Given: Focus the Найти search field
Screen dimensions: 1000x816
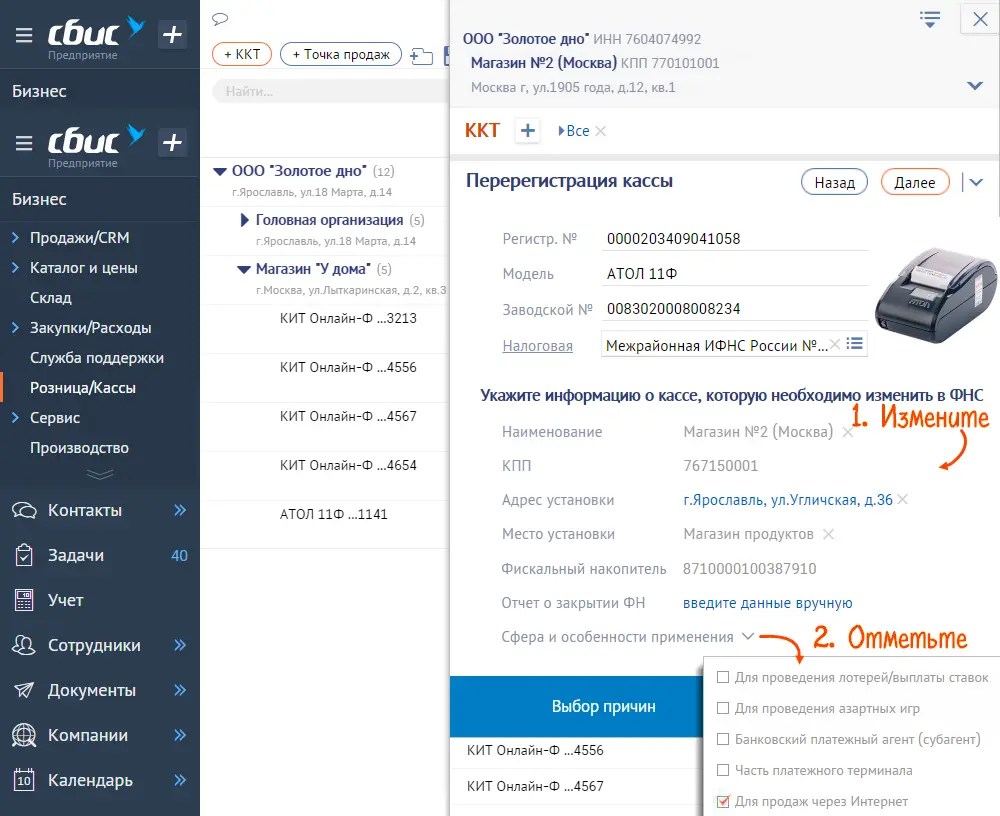Looking at the screenshot, I should (331, 91).
